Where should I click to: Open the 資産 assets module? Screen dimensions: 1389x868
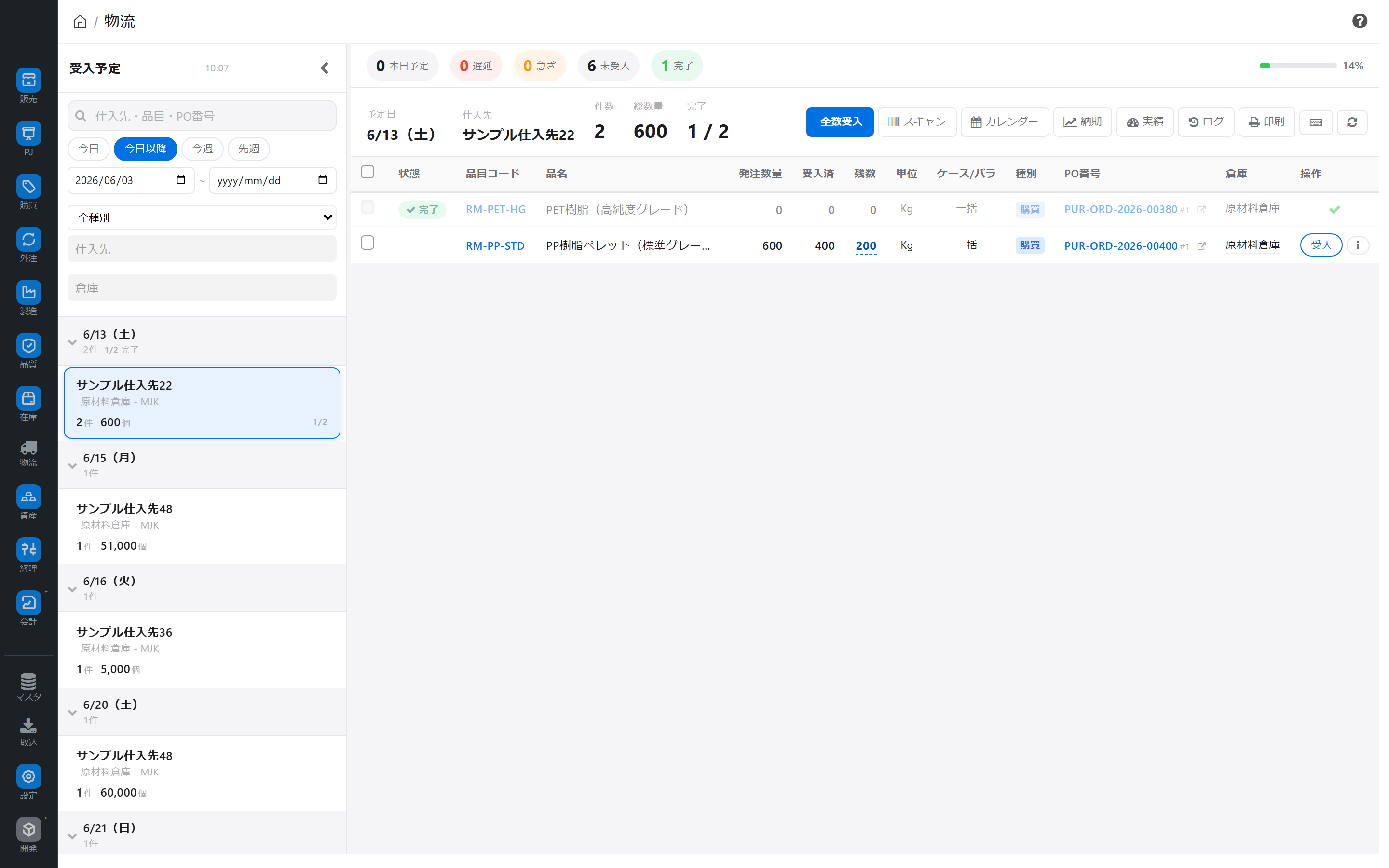29,502
